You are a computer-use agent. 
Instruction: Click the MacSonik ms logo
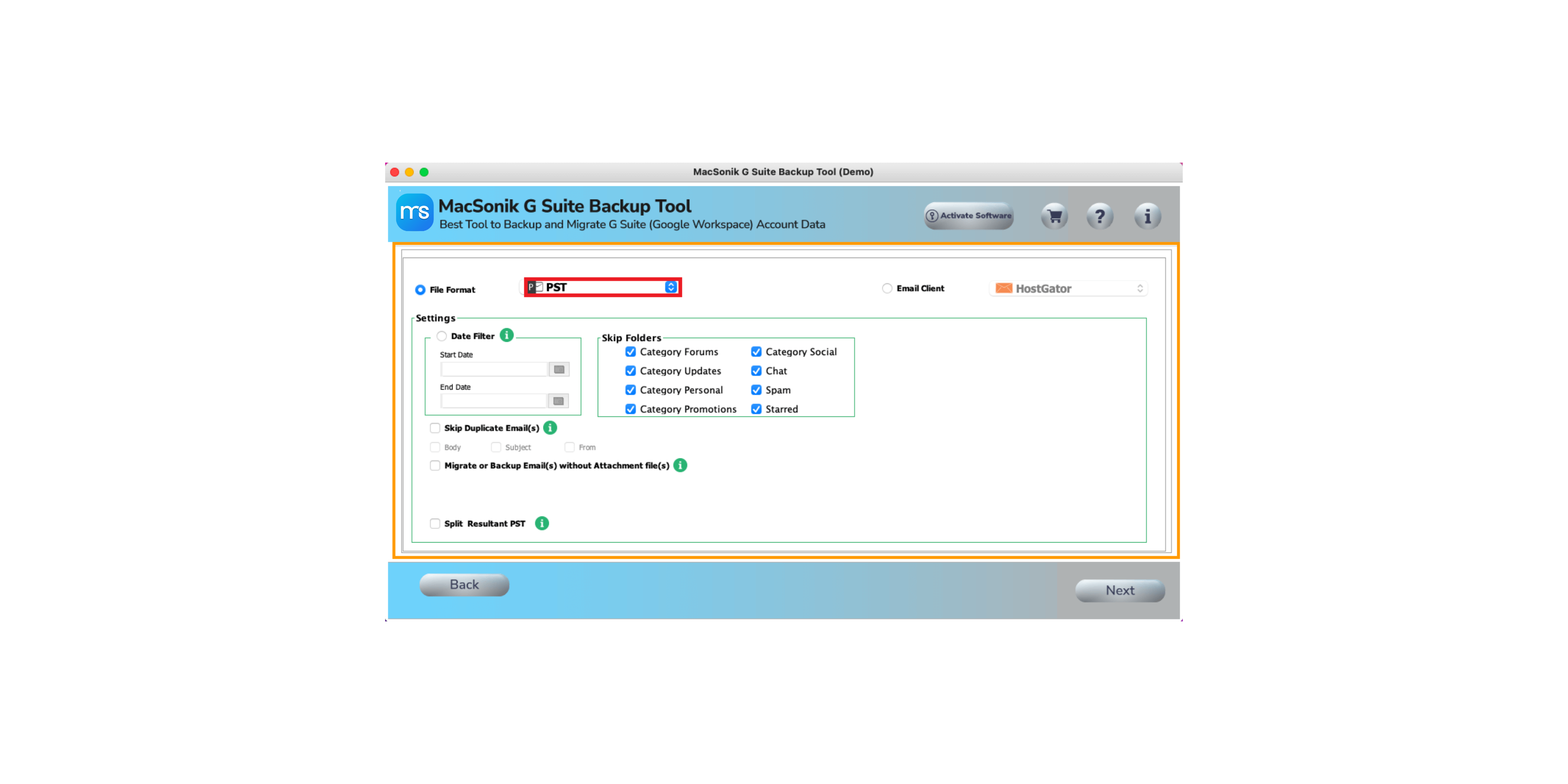coord(414,212)
